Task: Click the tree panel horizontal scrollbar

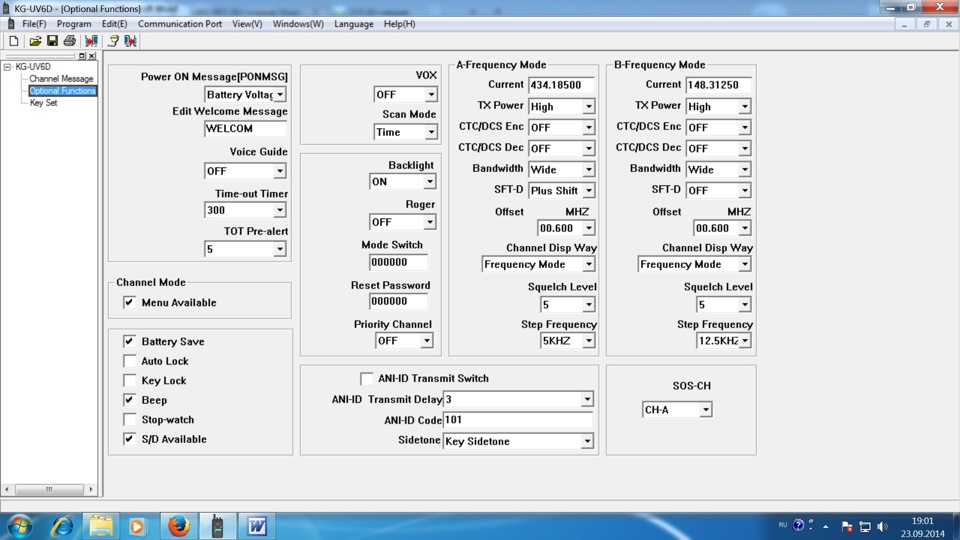Action: 49,489
